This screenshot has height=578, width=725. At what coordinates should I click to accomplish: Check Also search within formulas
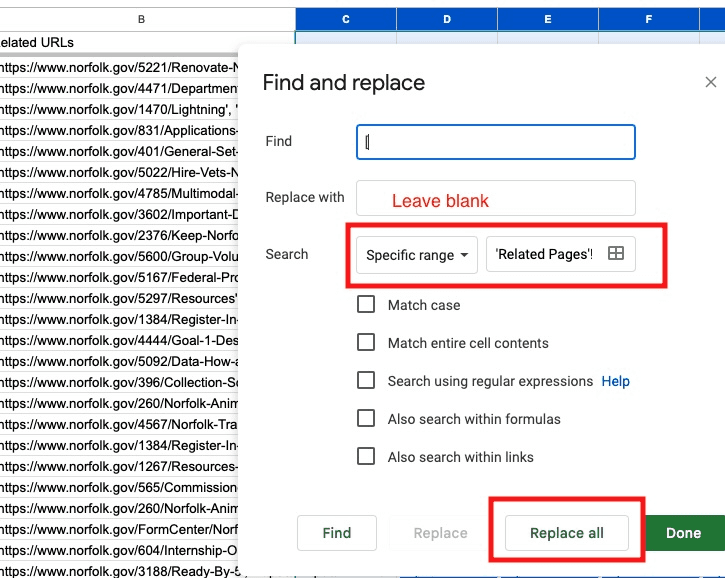tap(366, 418)
